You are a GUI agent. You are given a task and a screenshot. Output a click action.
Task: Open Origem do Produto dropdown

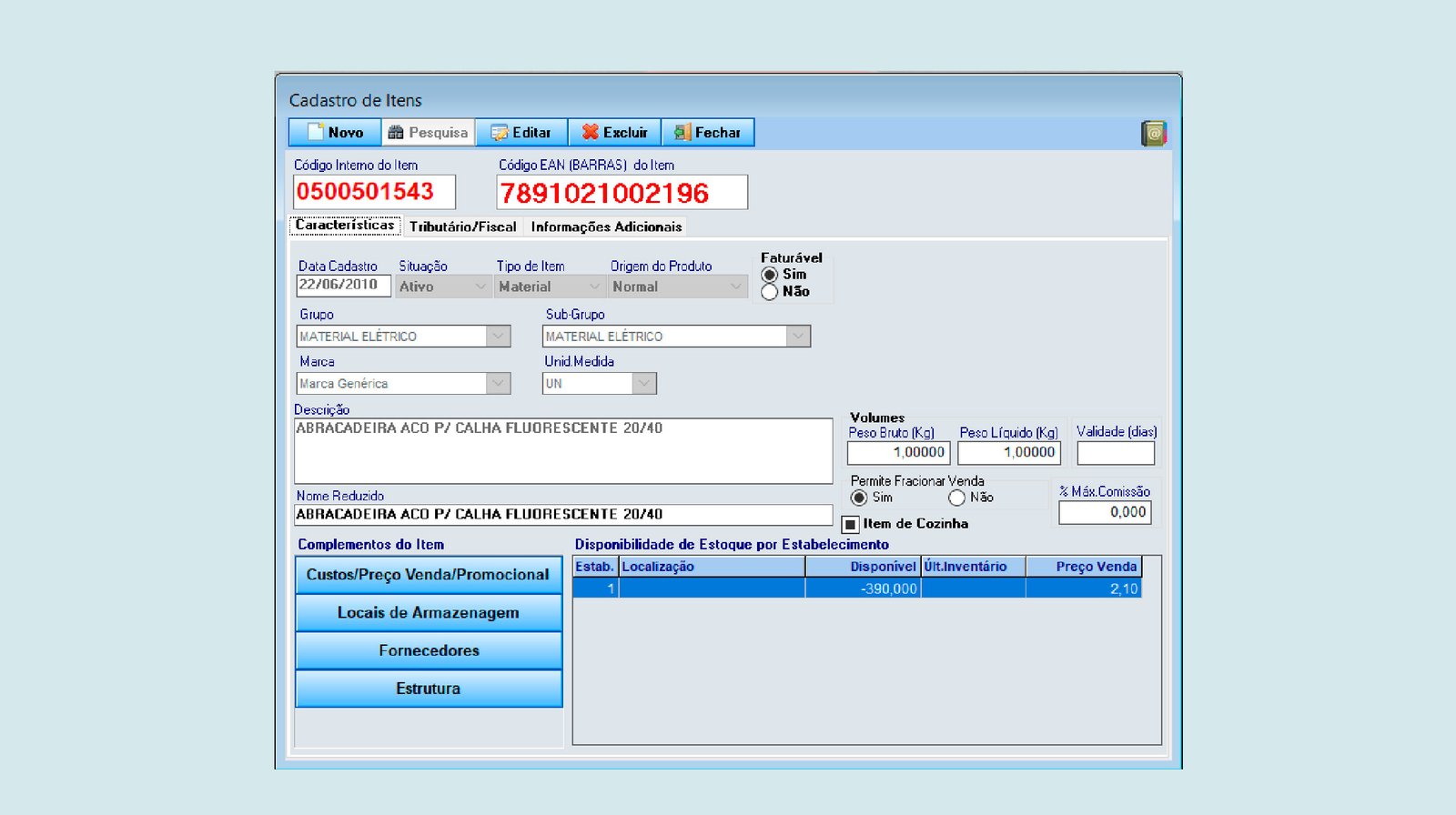point(678,287)
